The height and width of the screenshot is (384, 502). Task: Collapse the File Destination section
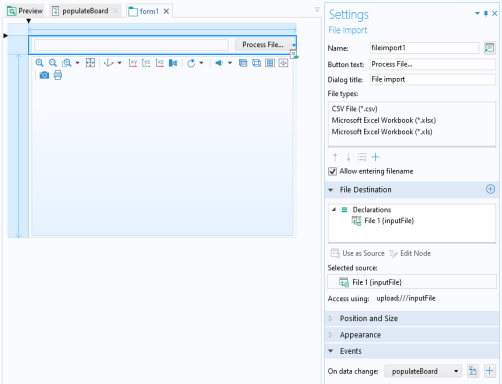[330, 190]
